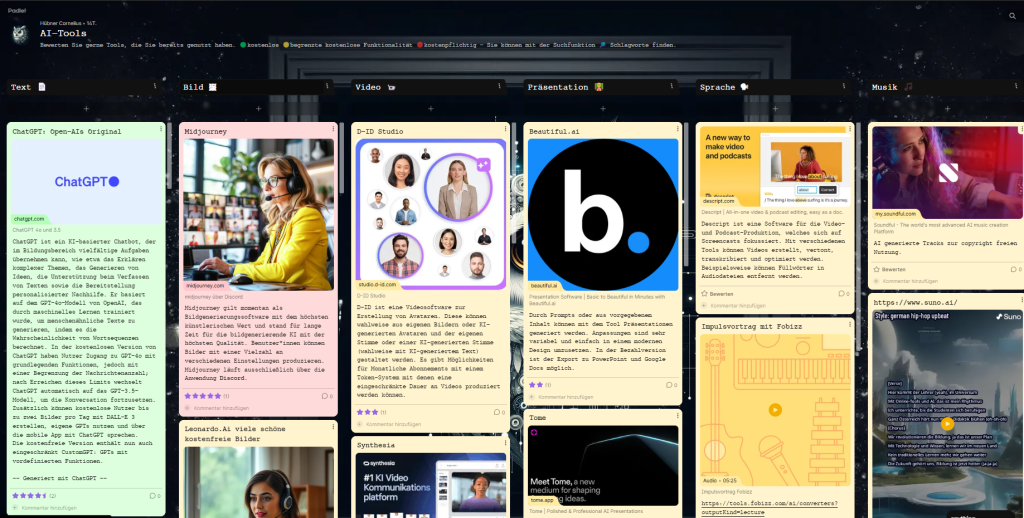This screenshot has height=518, width=1024.
Task: Open the Video column options menu
Action: (x=500, y=86)
